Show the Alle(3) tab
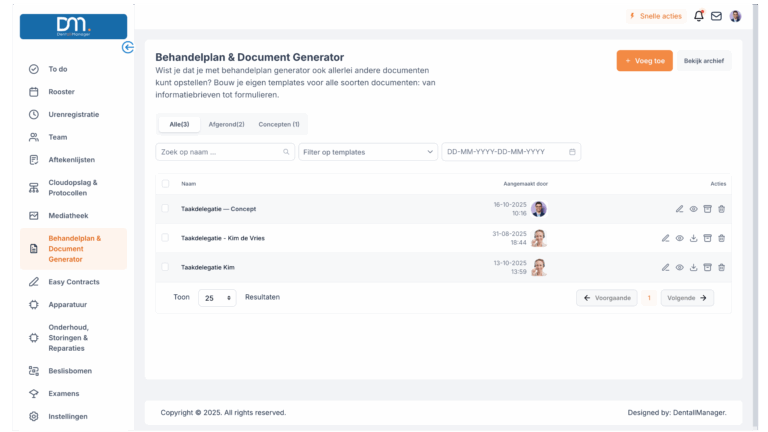768x432 pixels. click(179, 124)
